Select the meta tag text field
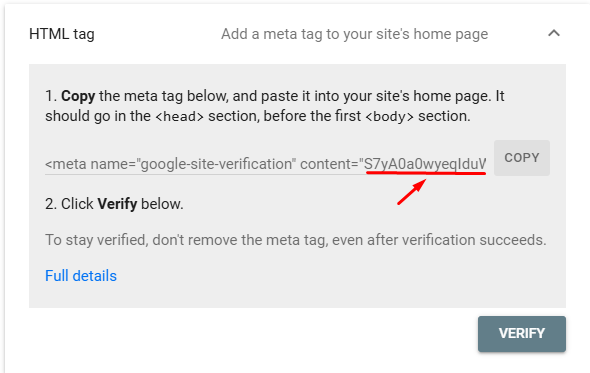590x373 pixels. (265, 164)
